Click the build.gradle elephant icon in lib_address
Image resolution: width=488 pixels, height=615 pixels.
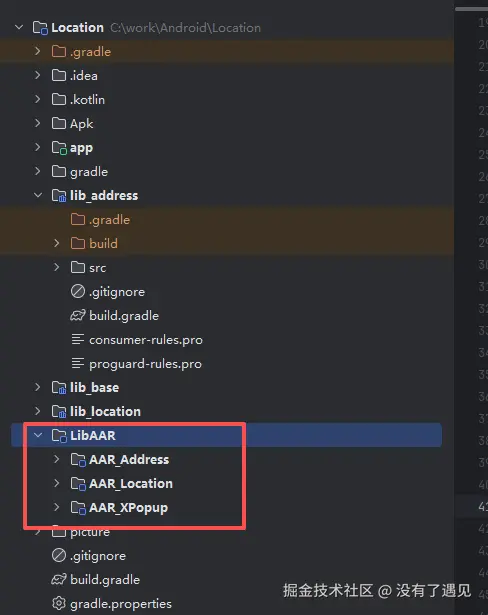tap(78, 316)
